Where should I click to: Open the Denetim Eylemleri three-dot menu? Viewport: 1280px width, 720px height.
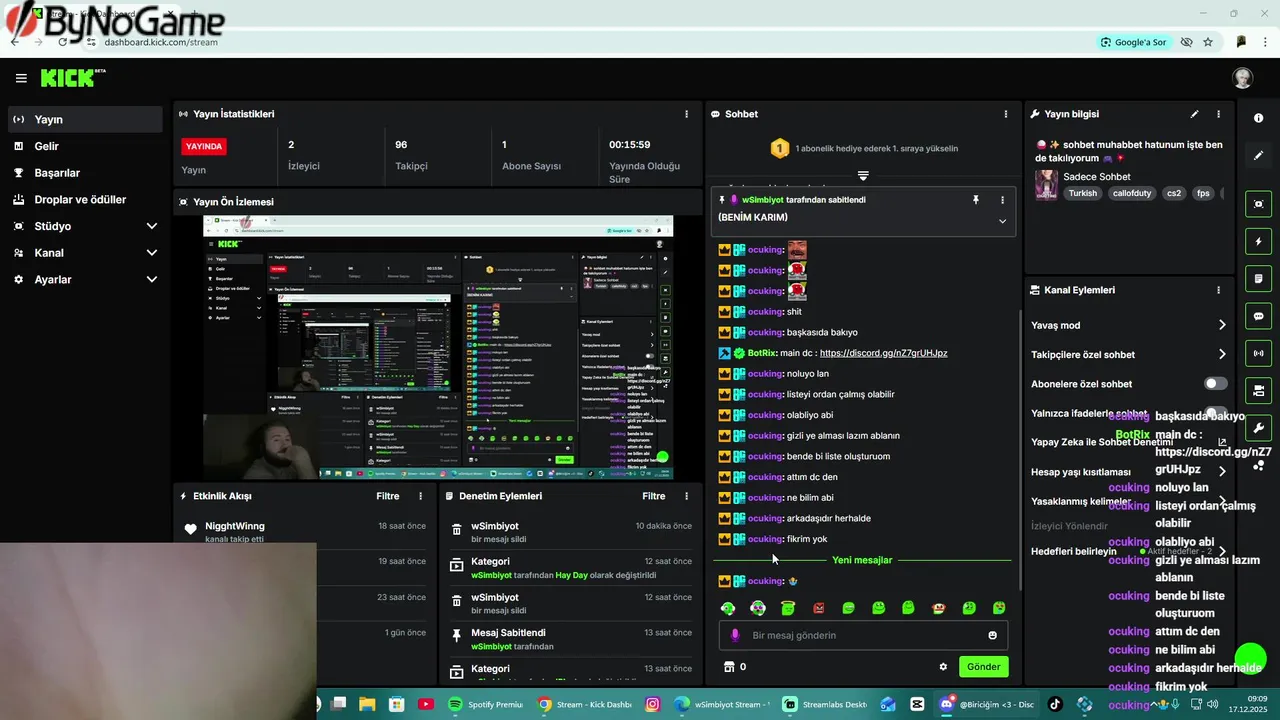[686, 496]
